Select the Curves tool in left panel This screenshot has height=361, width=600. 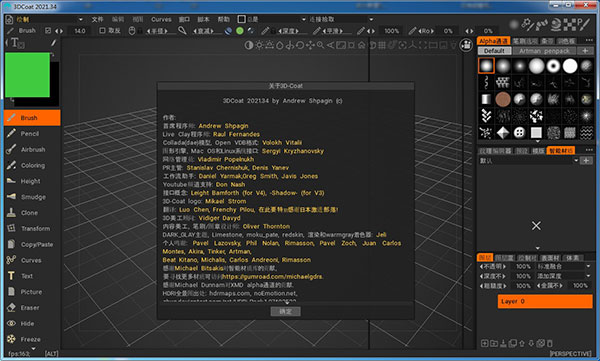pos(32,260)
